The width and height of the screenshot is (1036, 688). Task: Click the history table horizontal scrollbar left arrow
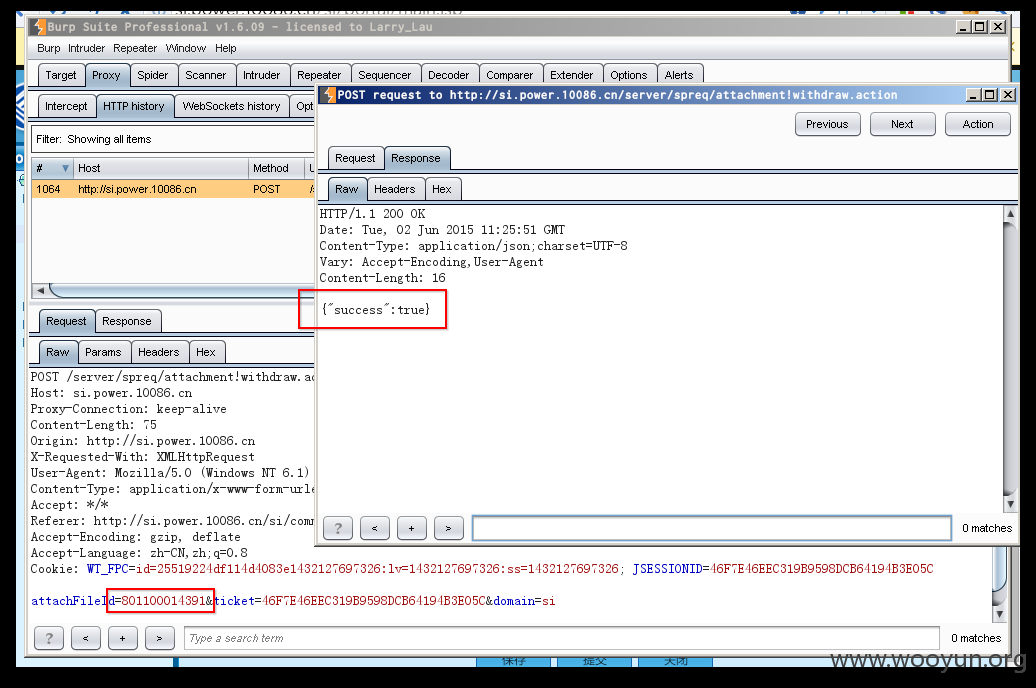[x=40, y=290]
